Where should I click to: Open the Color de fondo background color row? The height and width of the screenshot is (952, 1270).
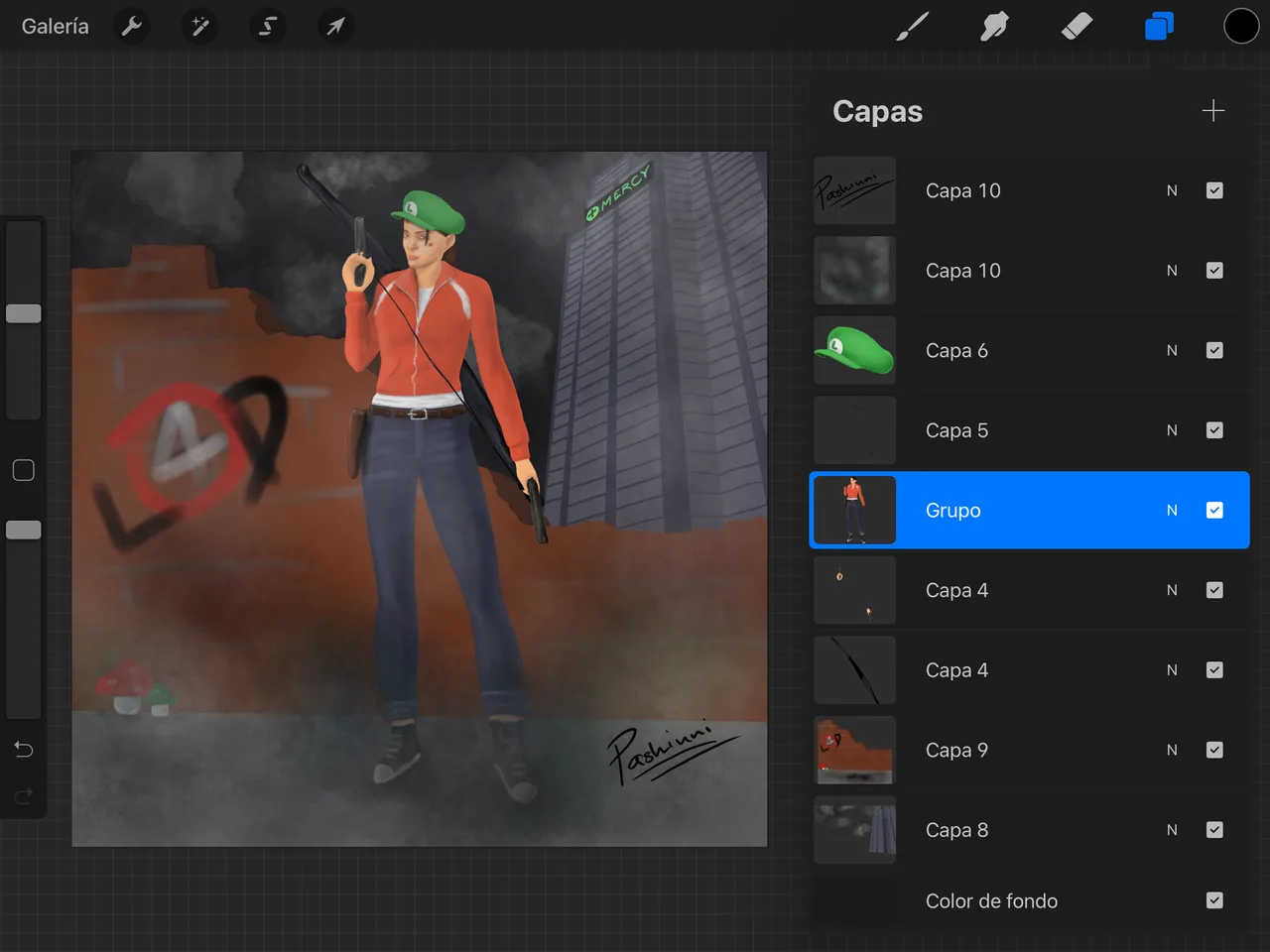click(1030, 900)
